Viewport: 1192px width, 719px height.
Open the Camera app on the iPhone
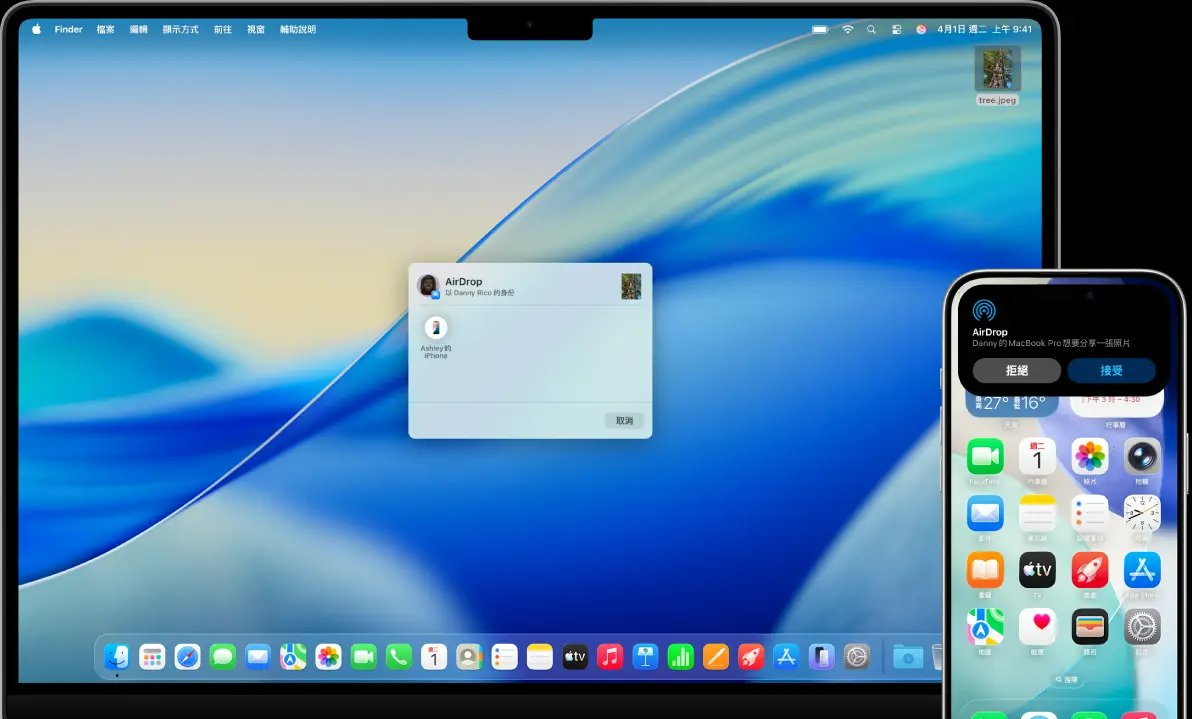pos(1140,457)
